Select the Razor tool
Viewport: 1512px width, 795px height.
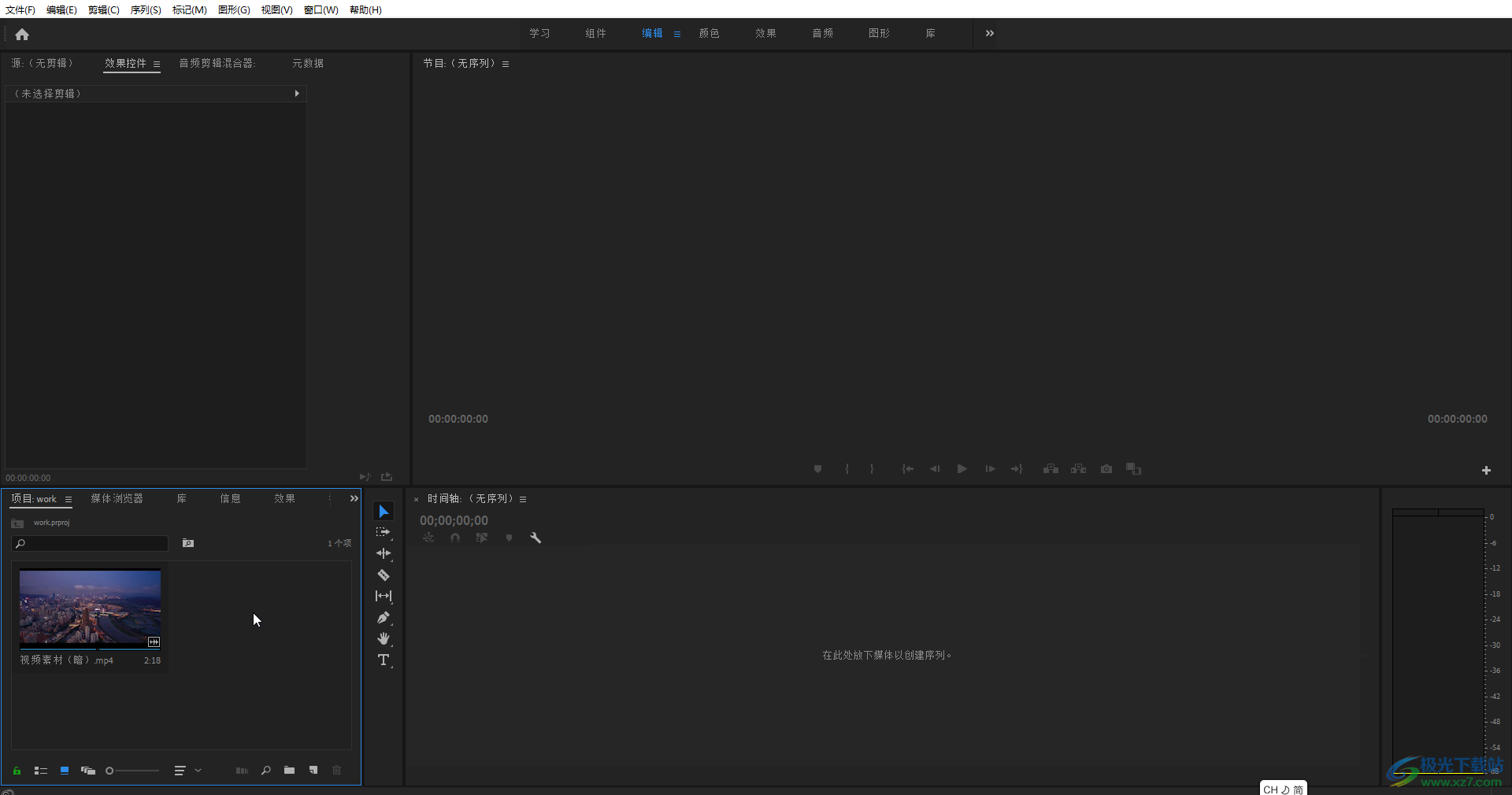click(384, 575)
